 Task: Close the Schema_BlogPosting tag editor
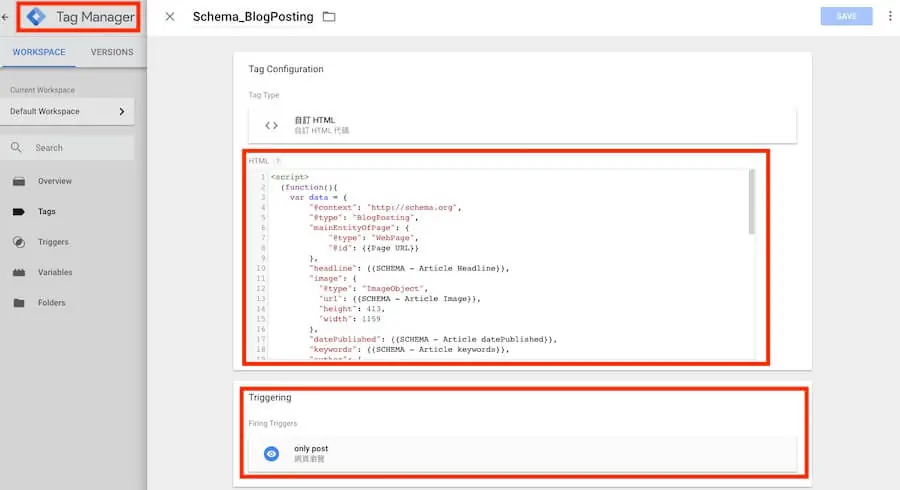(169, 17)
